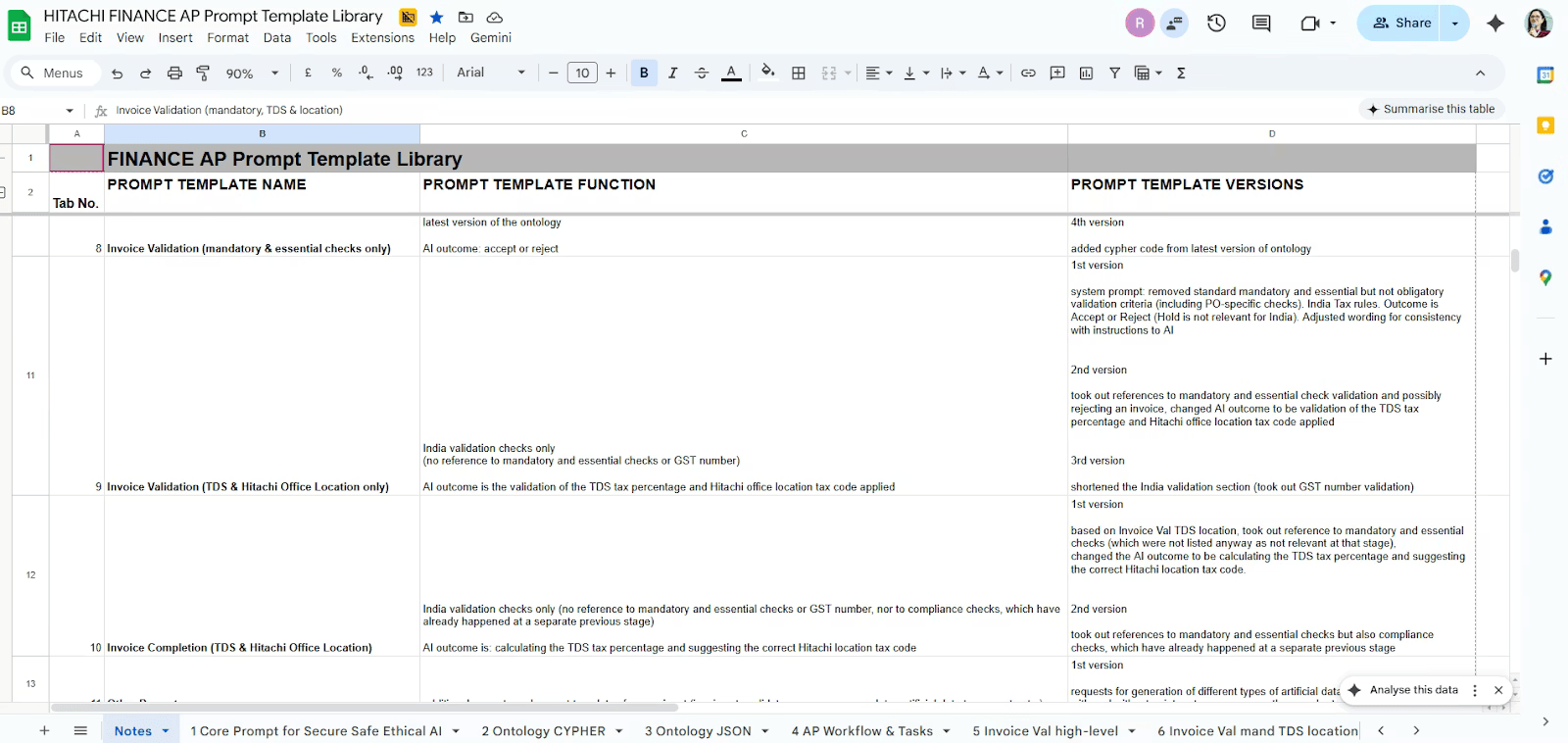Switch to the 2 Ontology CYPHER tab
Image resolution: width=1568 pixels, height=743 pixels.
tap(552, 730)
